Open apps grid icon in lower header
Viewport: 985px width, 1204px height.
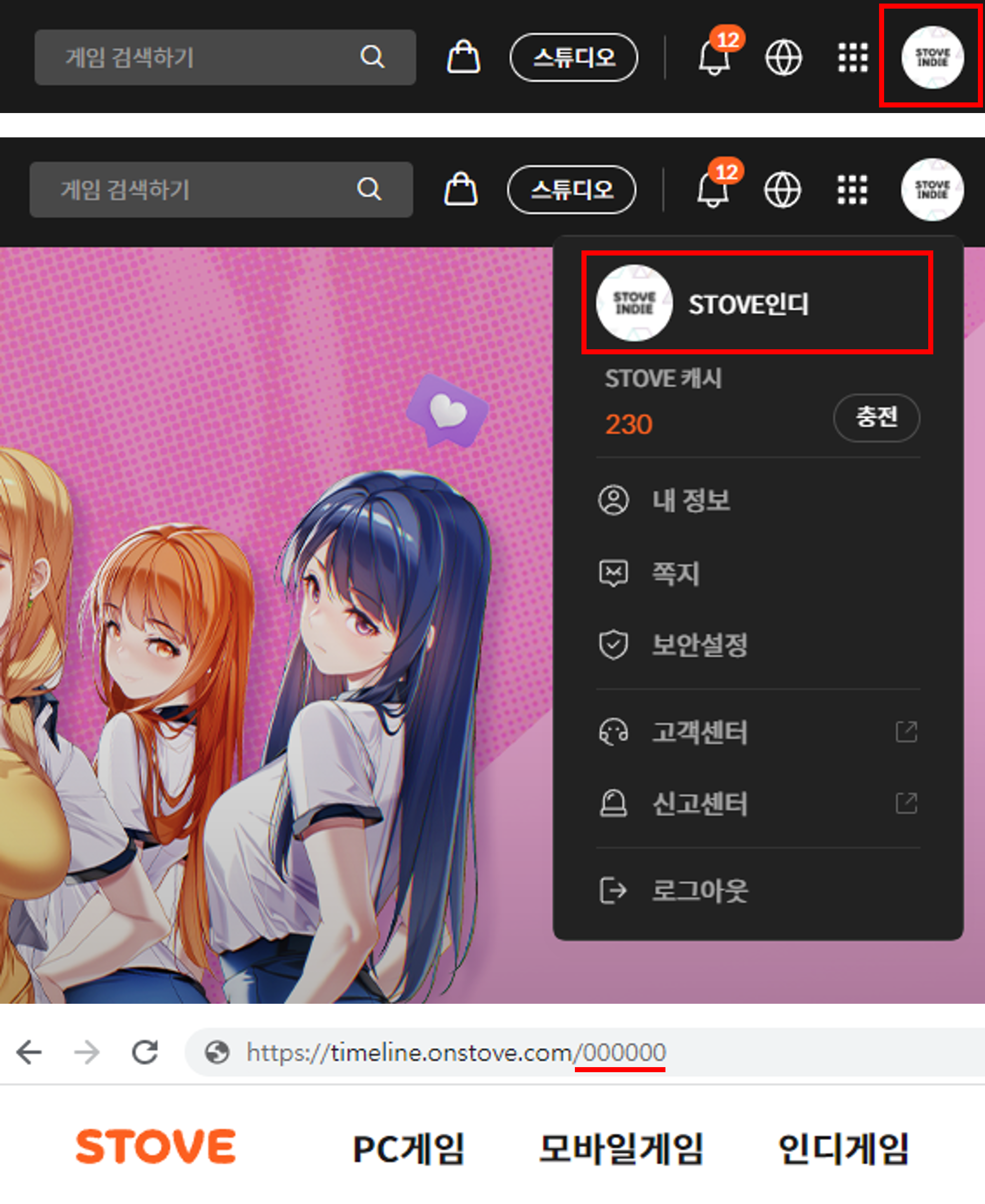[x=852, y=190]
